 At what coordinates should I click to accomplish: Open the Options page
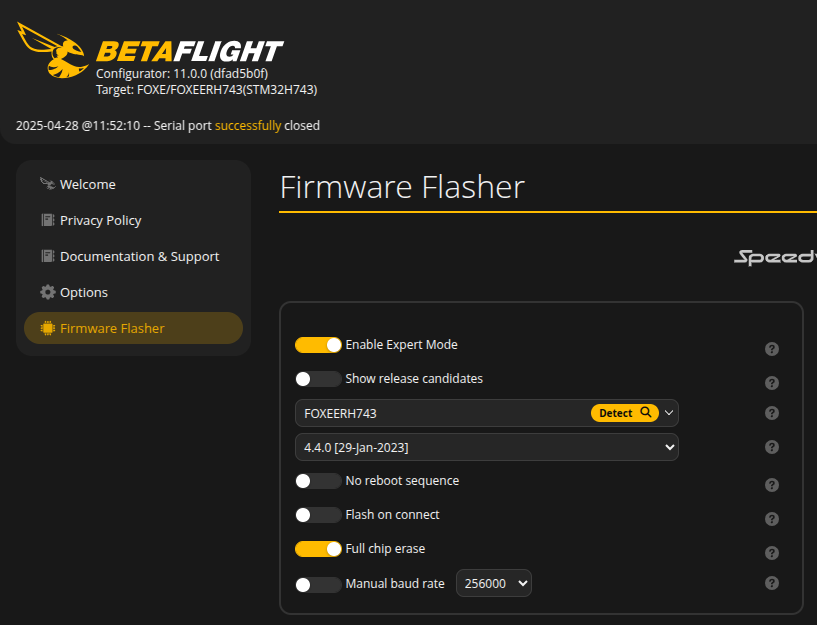point(133,292)
